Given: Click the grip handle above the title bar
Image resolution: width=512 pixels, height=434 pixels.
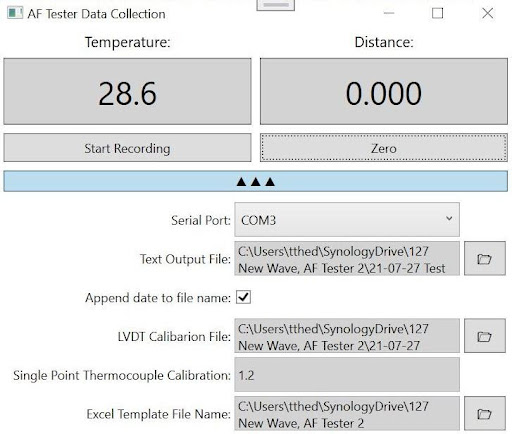Looking at the screenshot, I should tap(276, 5).
